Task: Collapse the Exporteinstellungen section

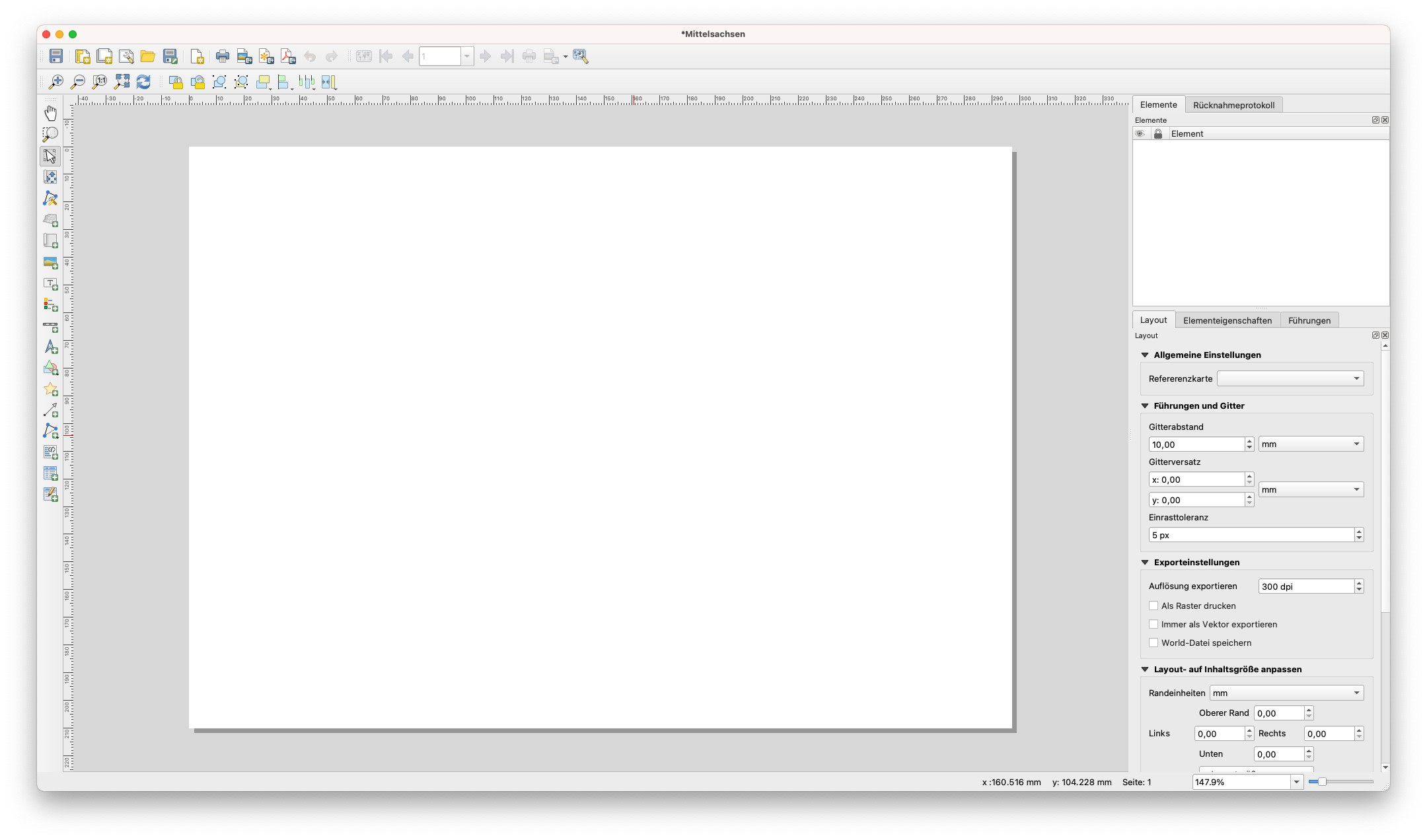Action: click(x=1145, y=562)
